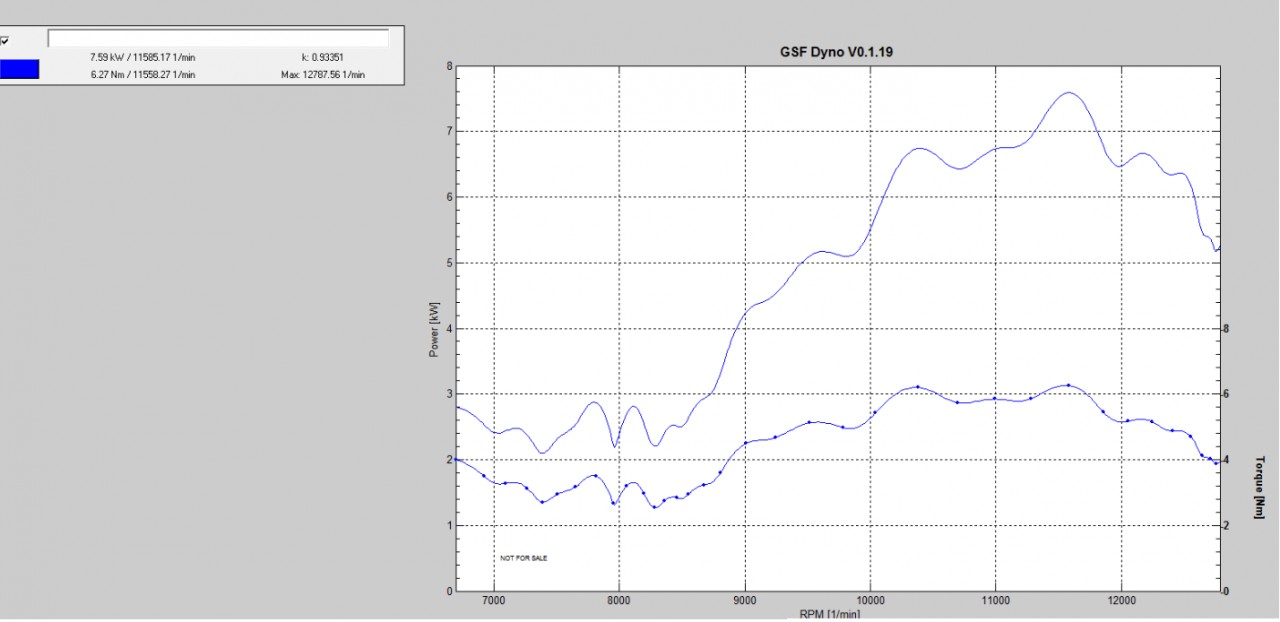
Task: Click the empty run name text field
Action: [x=218, y=38]
